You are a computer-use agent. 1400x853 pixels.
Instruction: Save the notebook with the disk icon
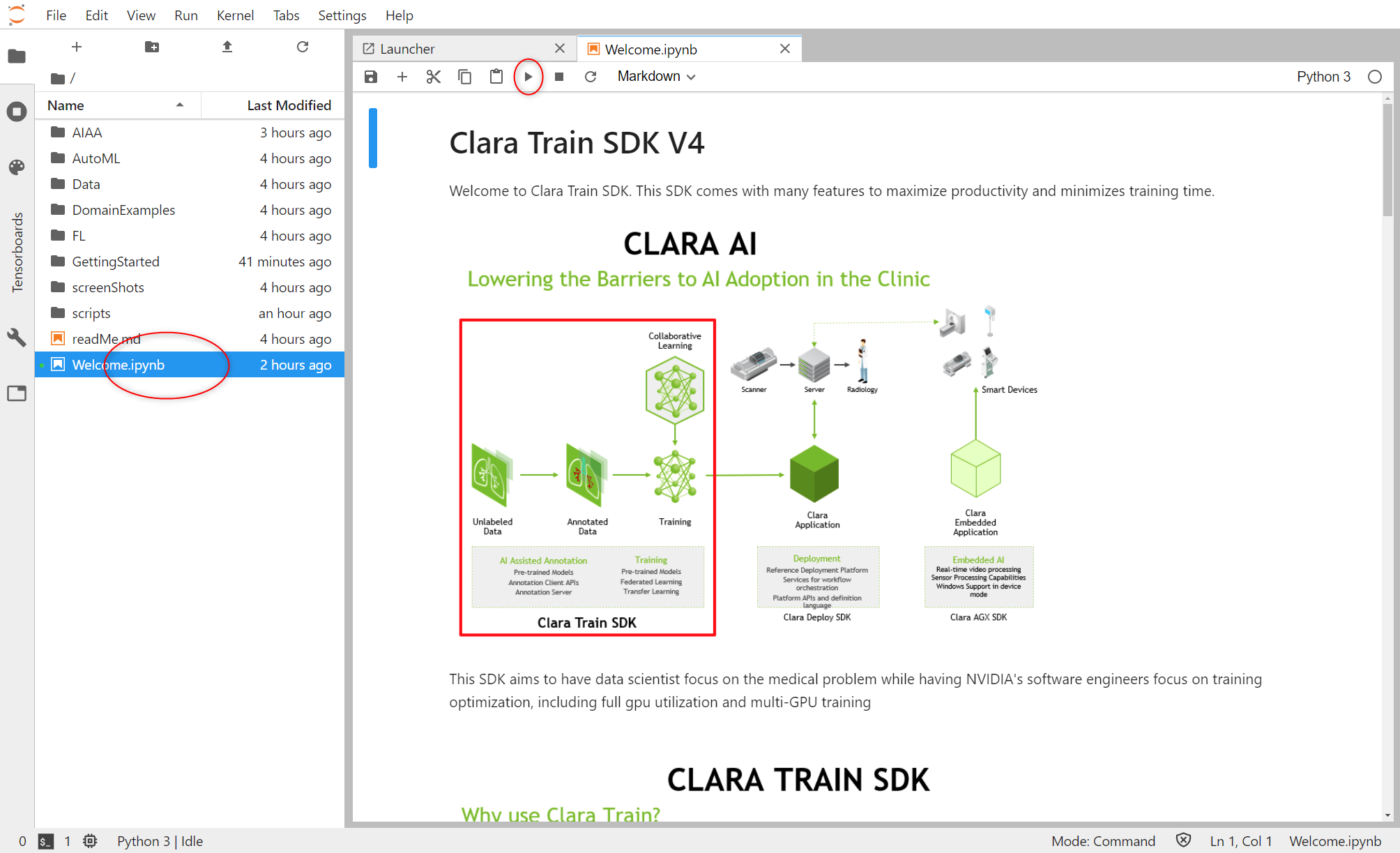(x=371, y=77)
